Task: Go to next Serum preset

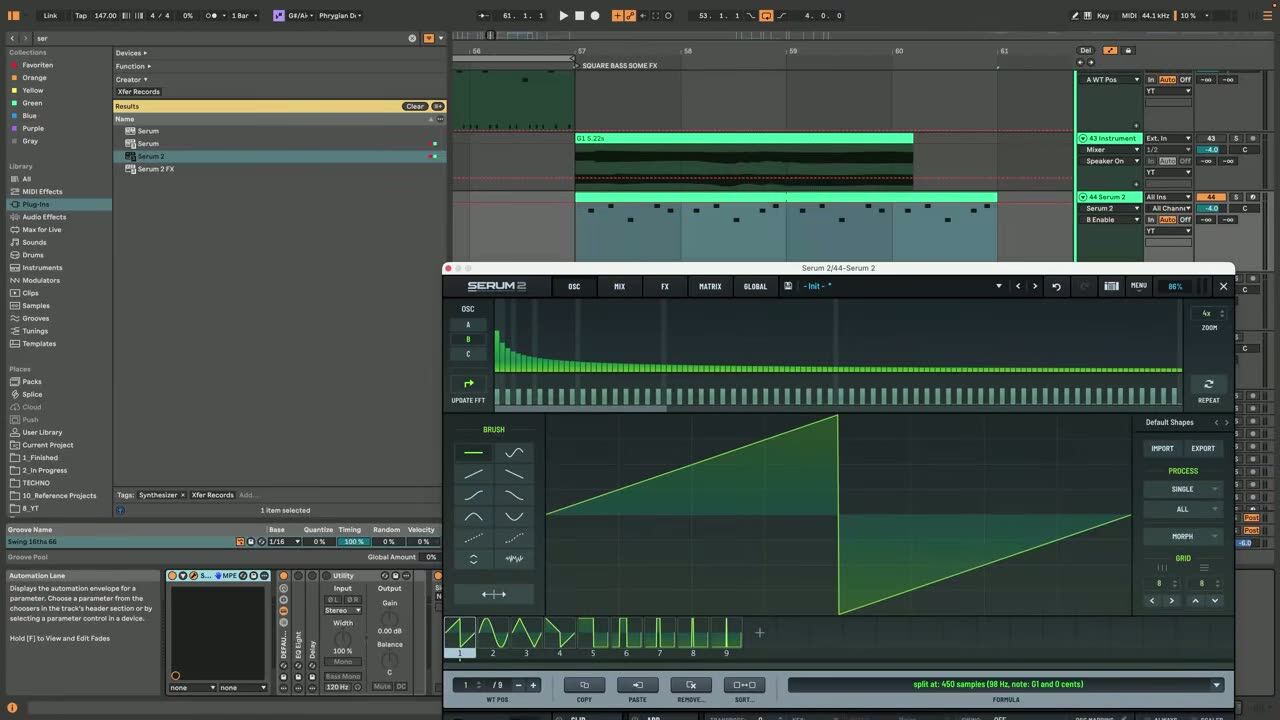Action: tap(1035, 286)
